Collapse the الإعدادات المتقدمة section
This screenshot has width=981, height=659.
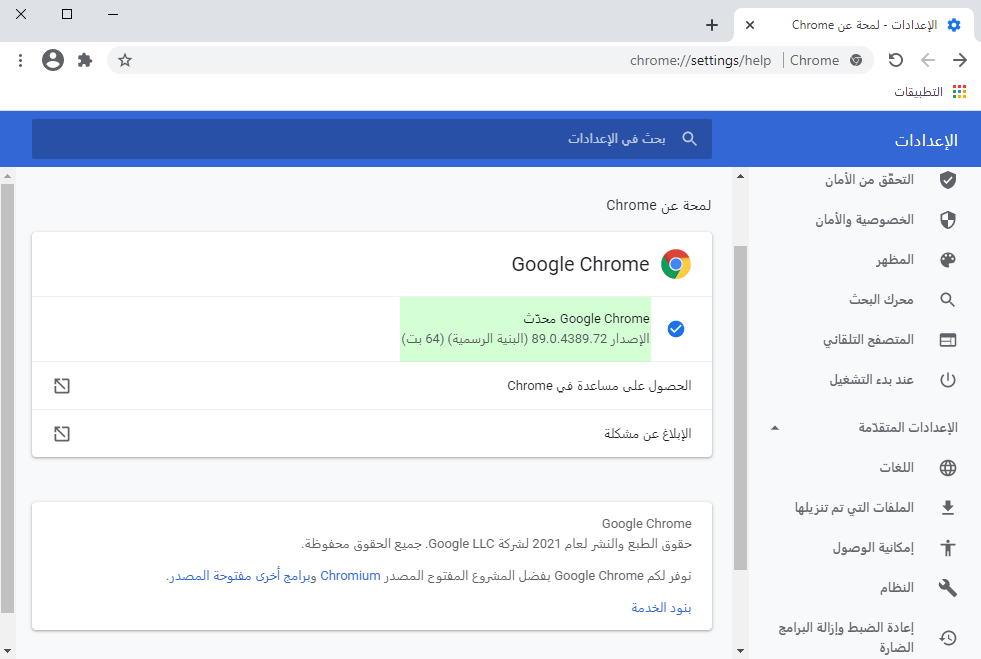[775, 428]
